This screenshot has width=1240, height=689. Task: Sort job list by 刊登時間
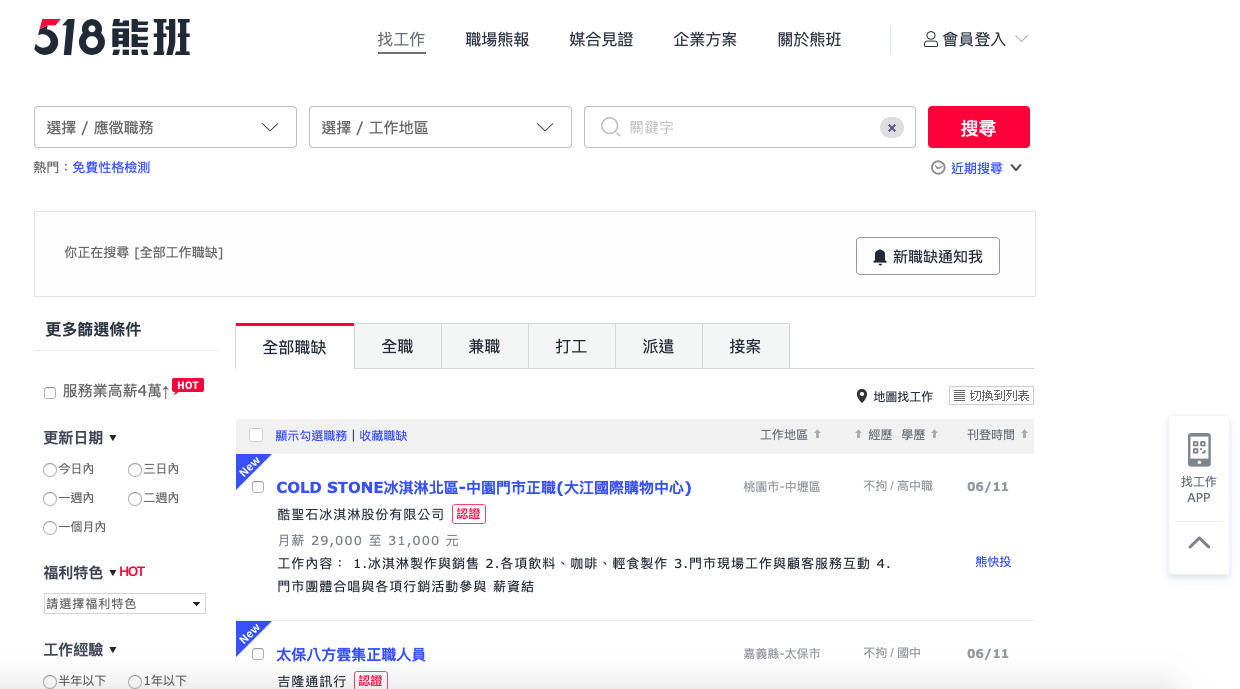(x=998, y=435)
